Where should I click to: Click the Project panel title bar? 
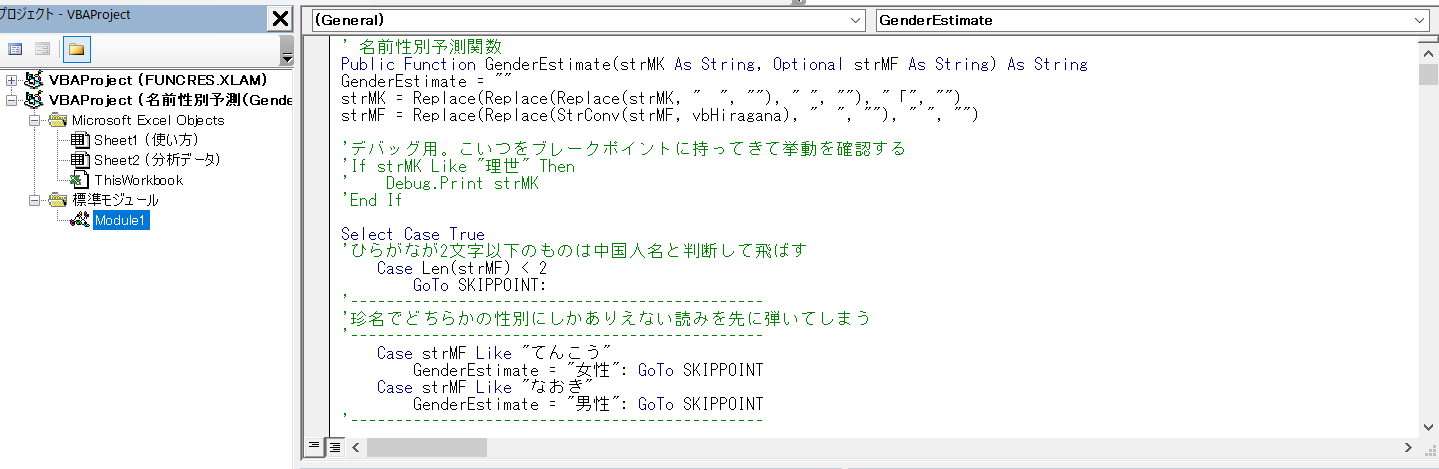tap(133, 17)
